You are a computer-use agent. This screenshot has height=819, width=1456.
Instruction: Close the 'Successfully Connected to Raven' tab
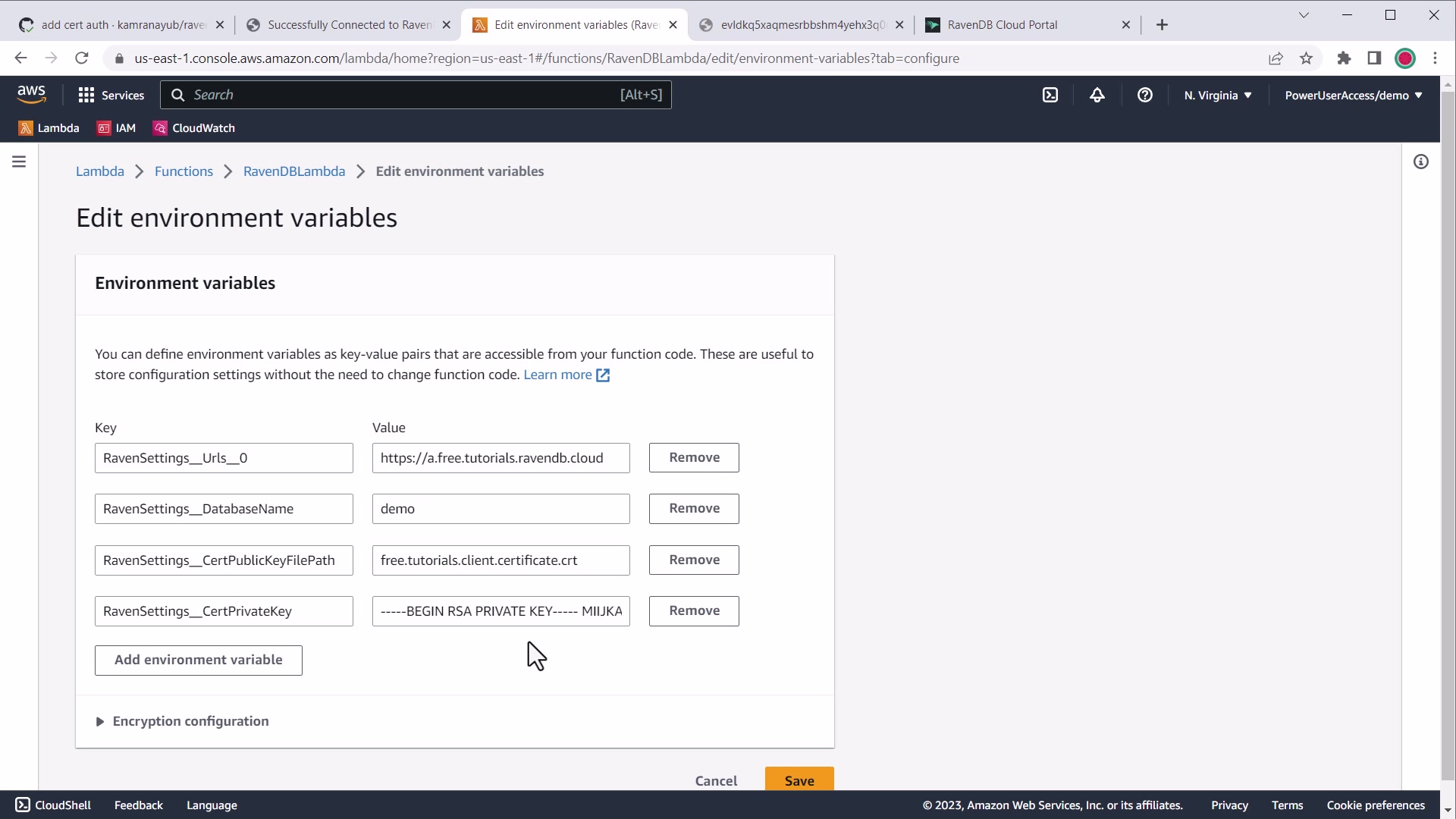point(447,25)
